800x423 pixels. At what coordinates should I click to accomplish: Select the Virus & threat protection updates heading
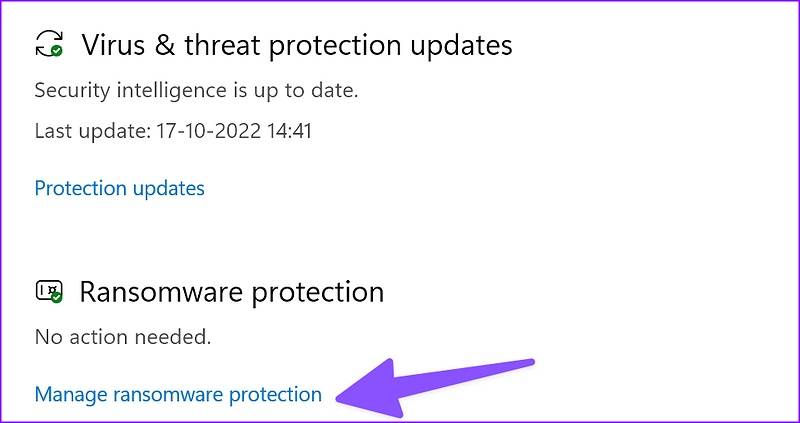(296, 45)
